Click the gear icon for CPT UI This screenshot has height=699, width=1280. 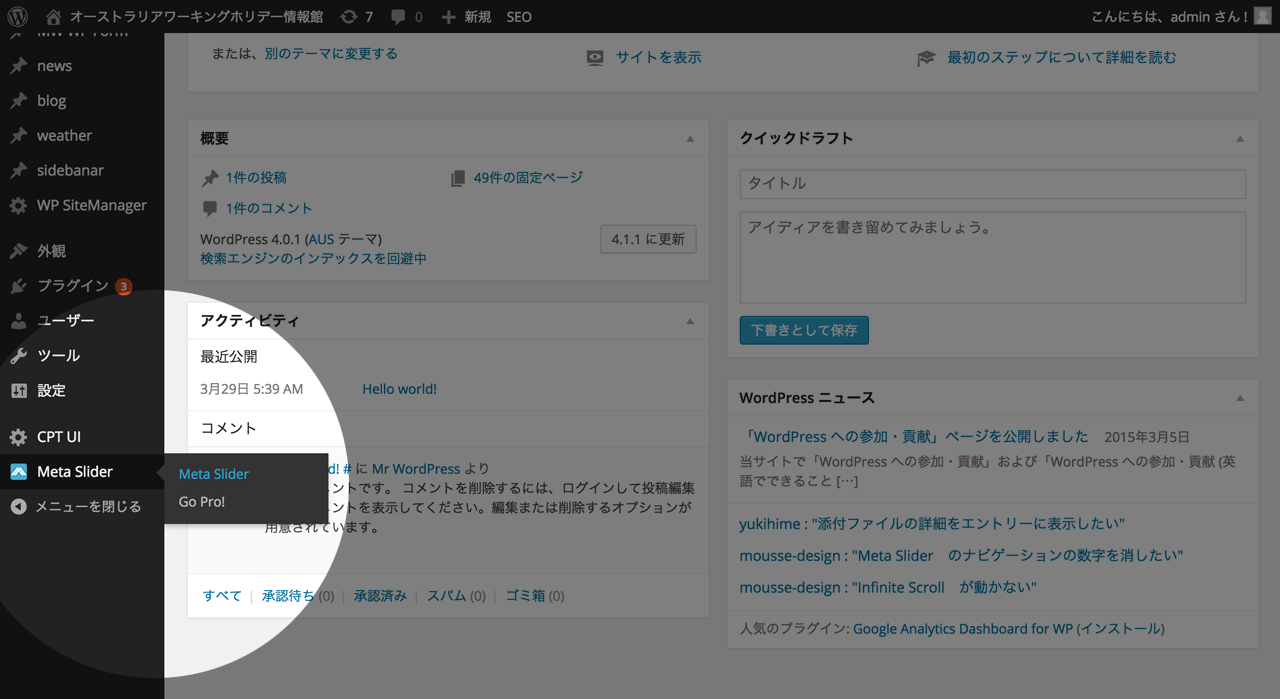point(18,437)
